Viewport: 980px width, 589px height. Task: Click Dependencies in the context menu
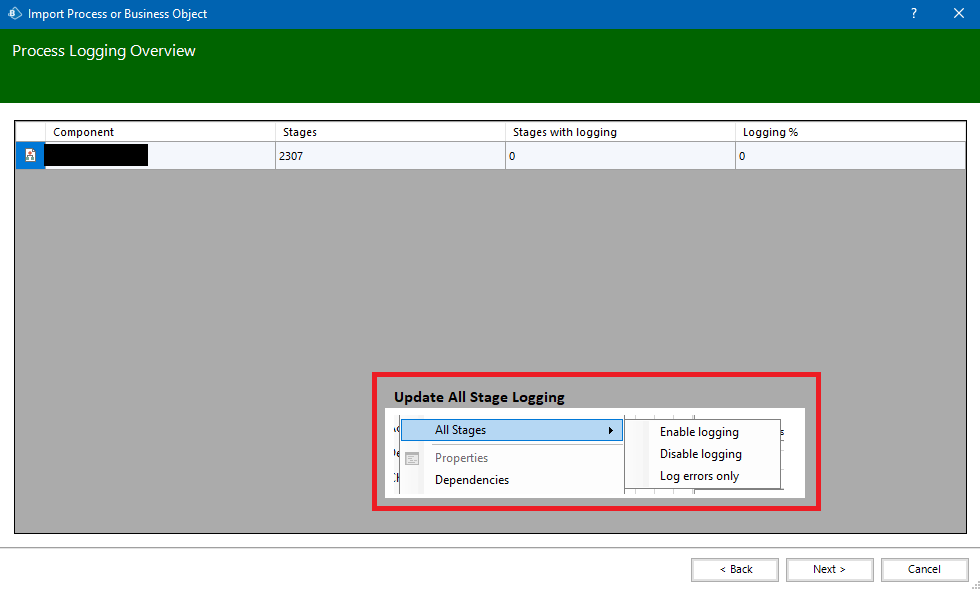tap(471, 480)
